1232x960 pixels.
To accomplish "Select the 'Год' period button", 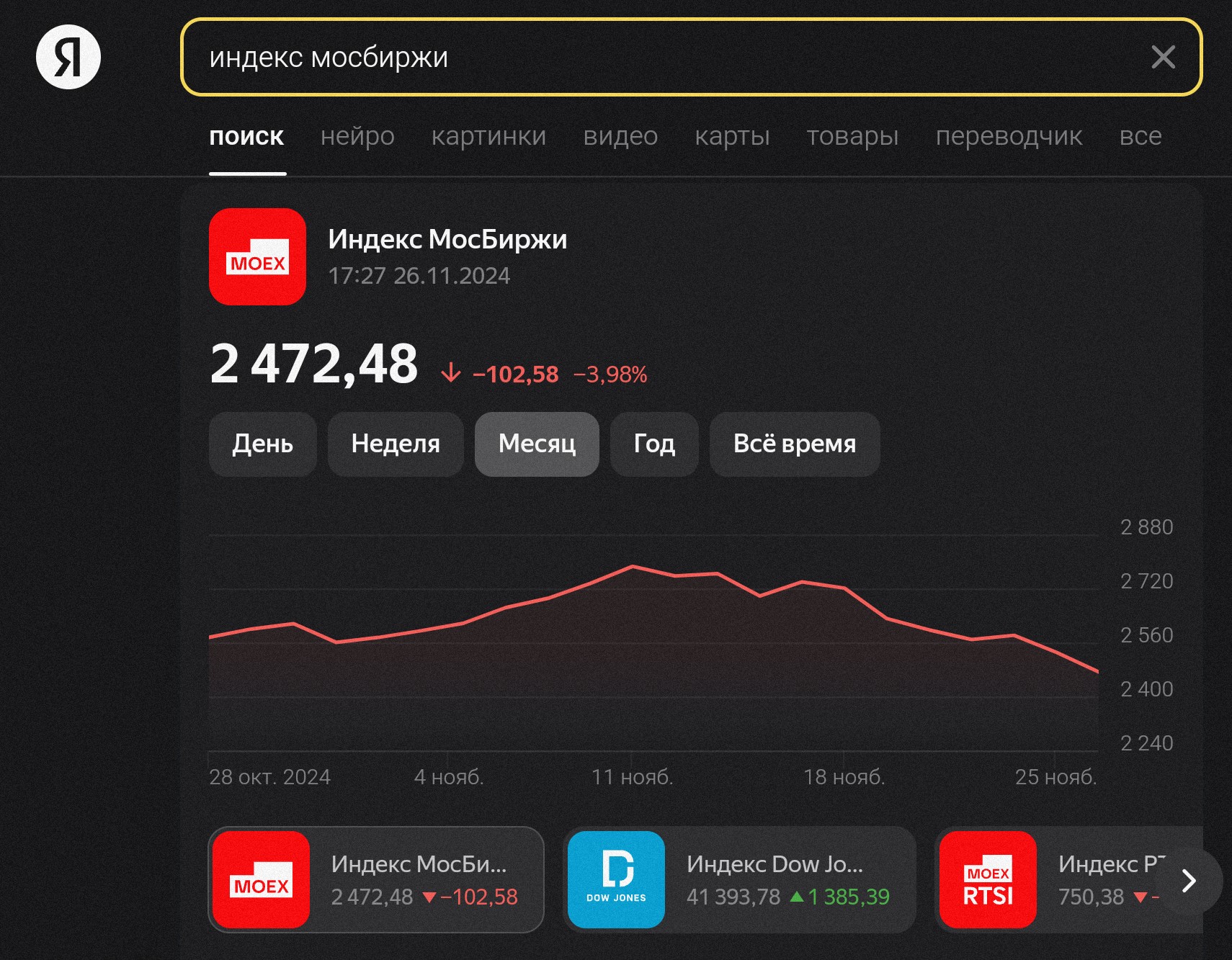I will coord(654,444).
